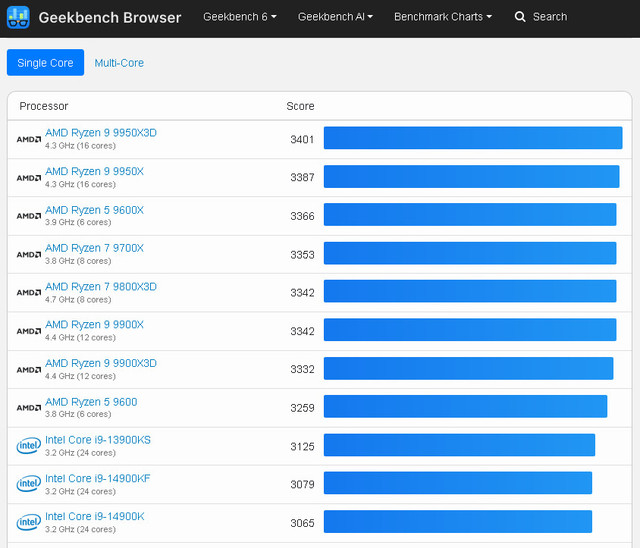Click AMD logo beside Ryzen 9 9950X3D

29,140
